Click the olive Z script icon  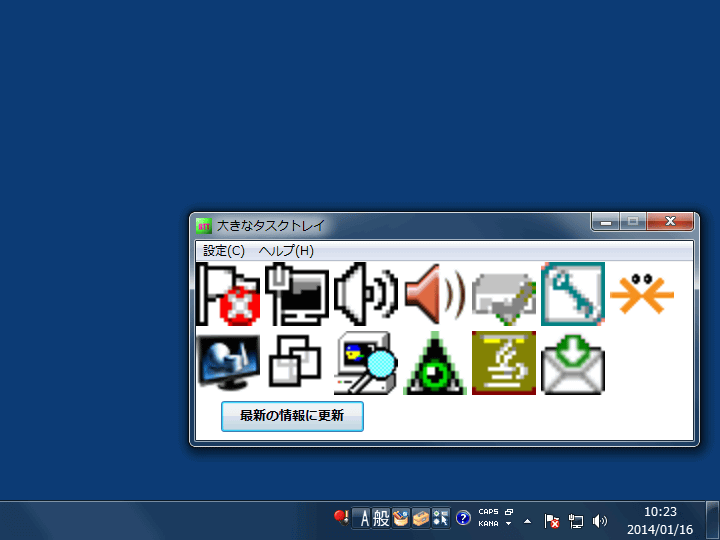[x=503, y=363]
